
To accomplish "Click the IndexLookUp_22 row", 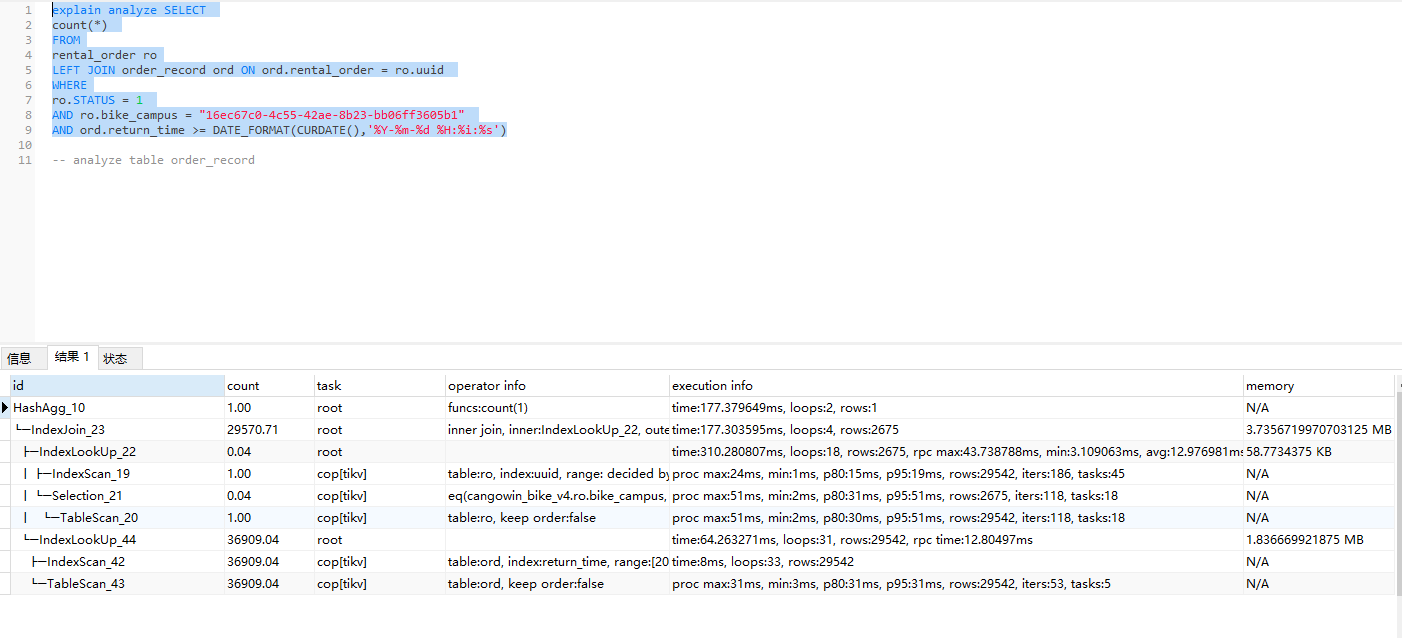I will tap(87, 452).
